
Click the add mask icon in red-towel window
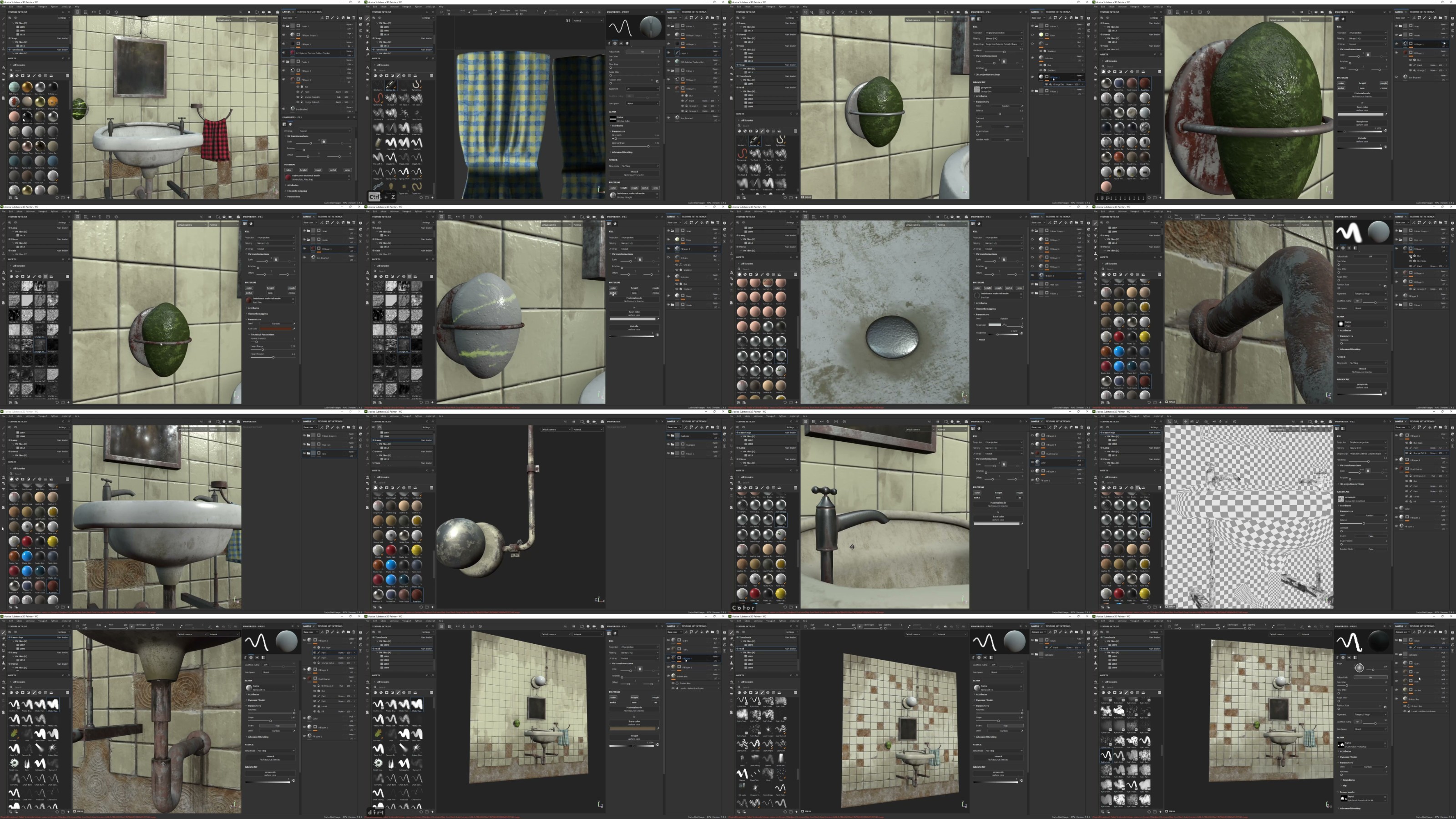tap(327, 18)
